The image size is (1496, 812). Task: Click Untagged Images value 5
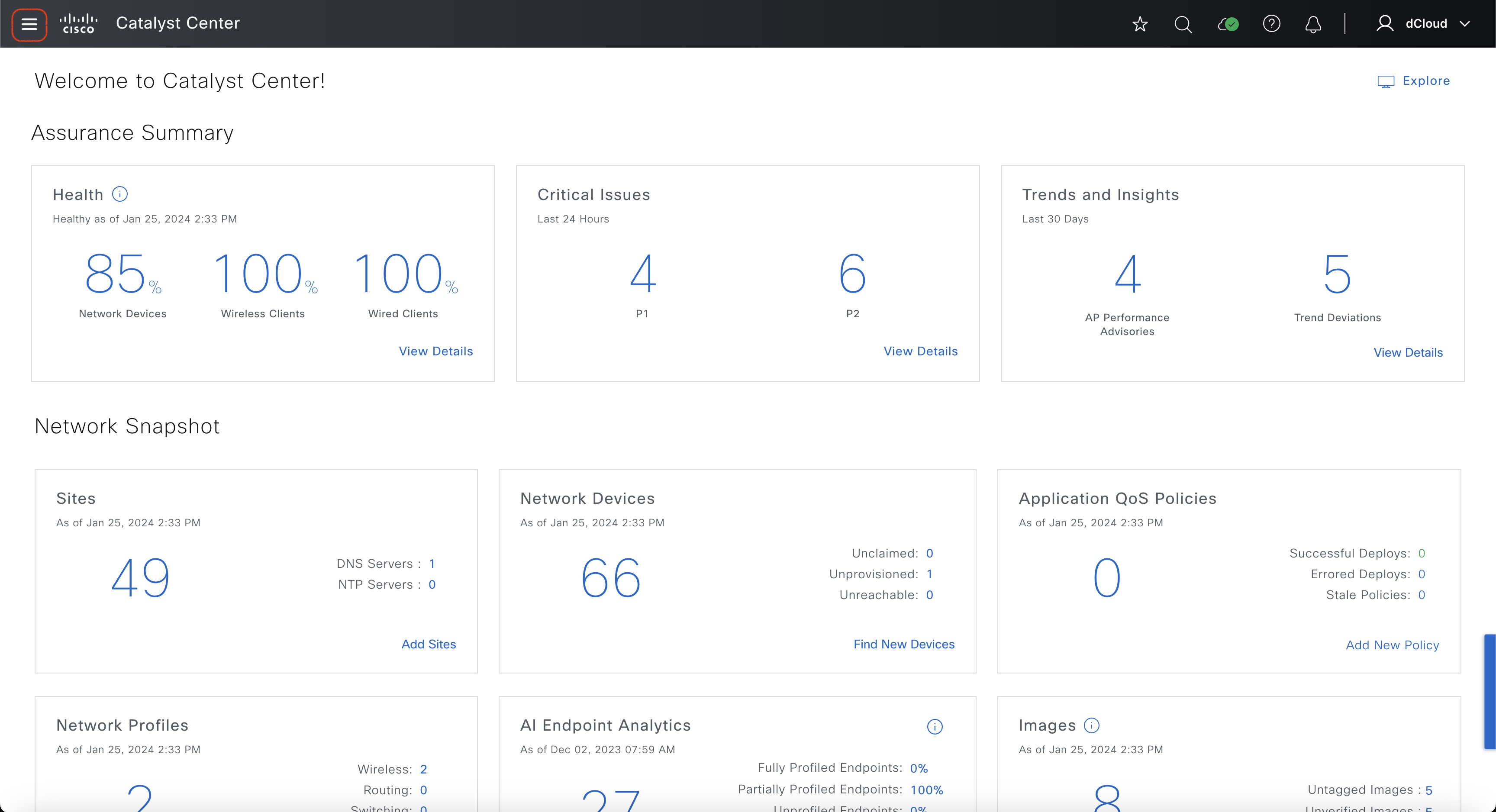point(1428,790)
